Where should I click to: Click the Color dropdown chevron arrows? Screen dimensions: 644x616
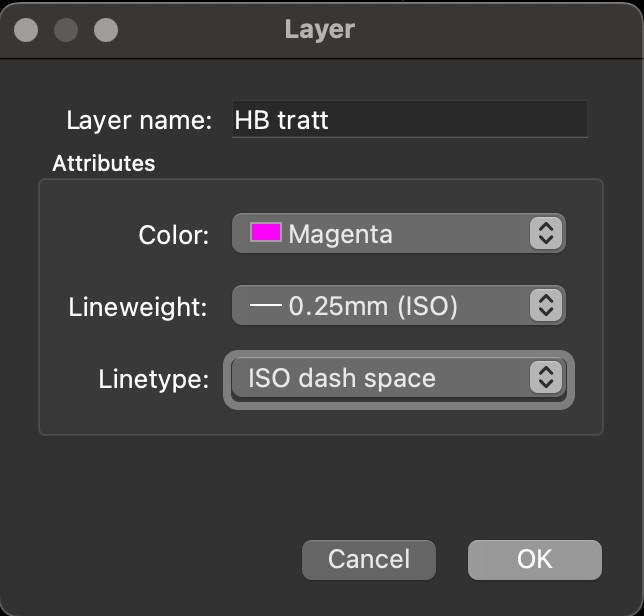pyautogui.click(x=545, y=234)
